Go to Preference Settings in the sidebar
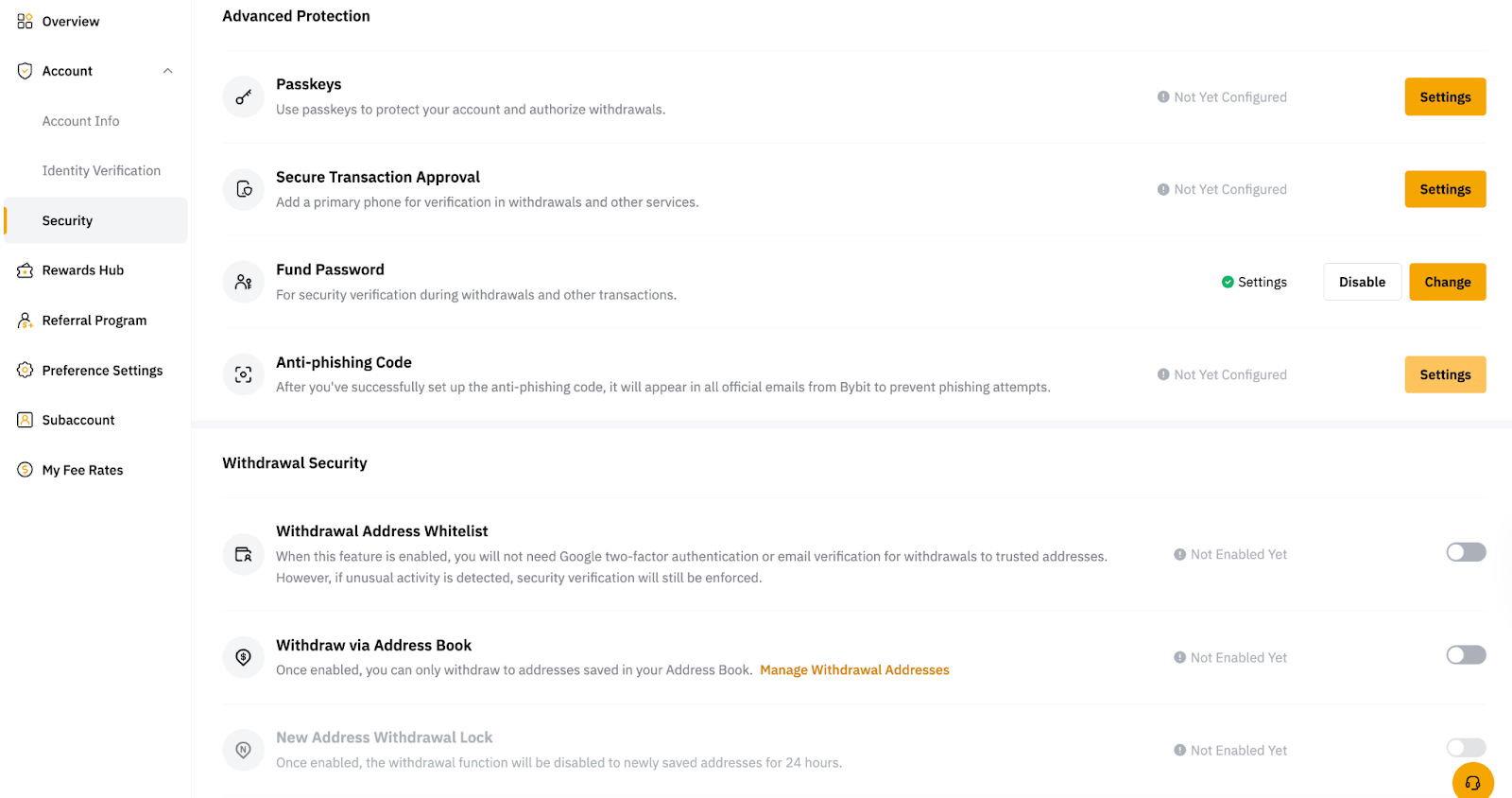The height and width of the screenshot is (798, 1512). click(102, 371)
